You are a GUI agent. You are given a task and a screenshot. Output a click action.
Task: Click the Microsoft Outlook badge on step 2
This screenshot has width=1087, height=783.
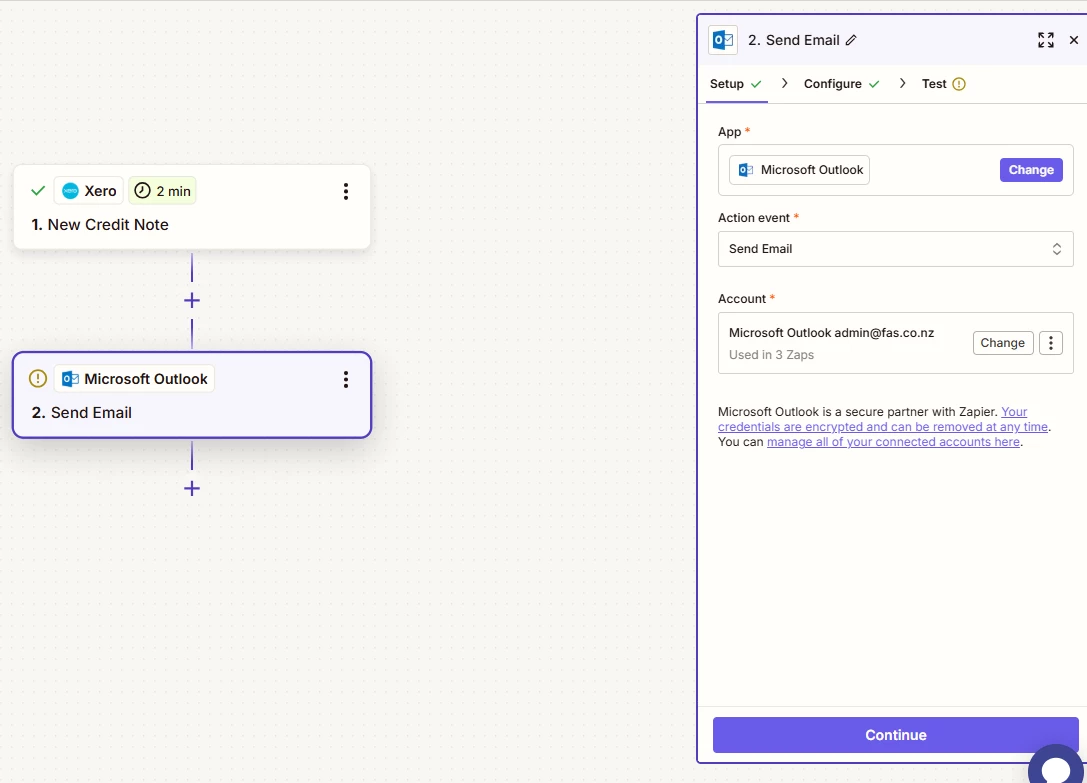(134, 379)
